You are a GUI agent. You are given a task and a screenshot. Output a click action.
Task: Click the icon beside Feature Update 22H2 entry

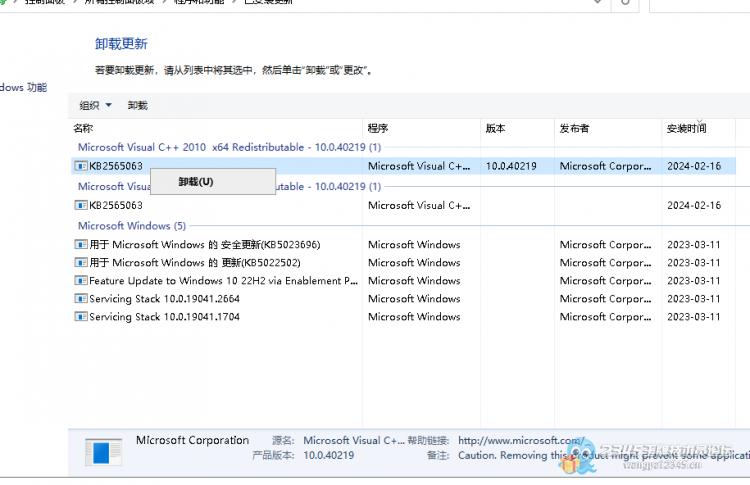coord(81,281)
